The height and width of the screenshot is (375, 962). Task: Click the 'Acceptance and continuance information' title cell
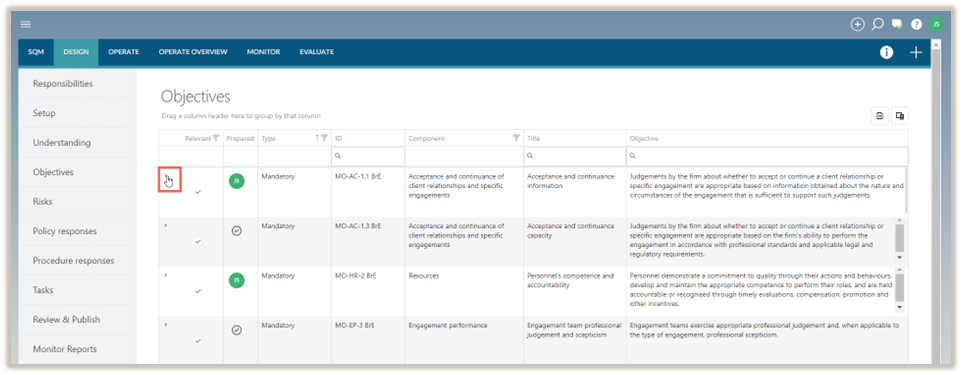pyautogui.click(x=575, y=191)
